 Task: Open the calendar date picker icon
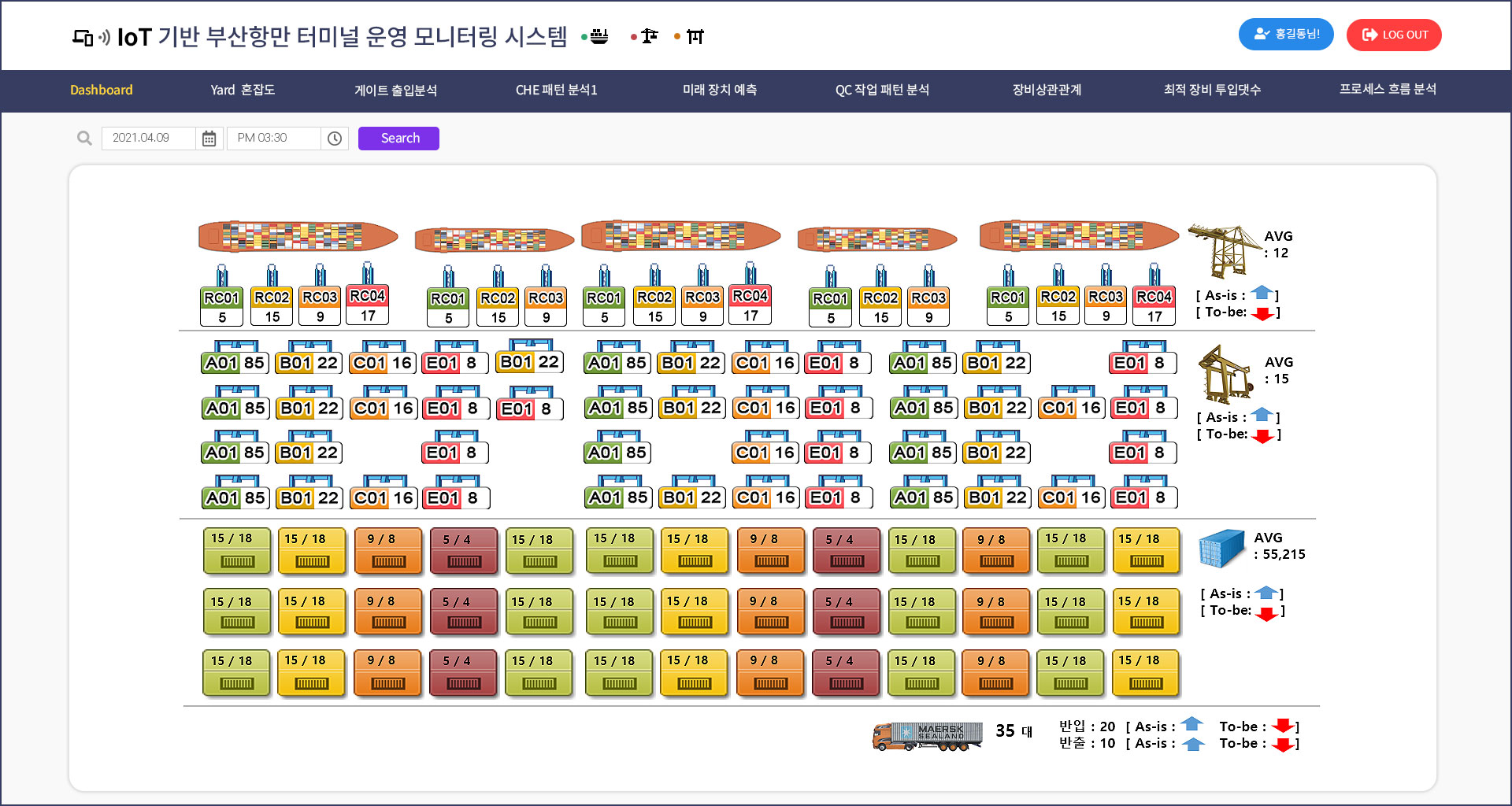(209, 139)
